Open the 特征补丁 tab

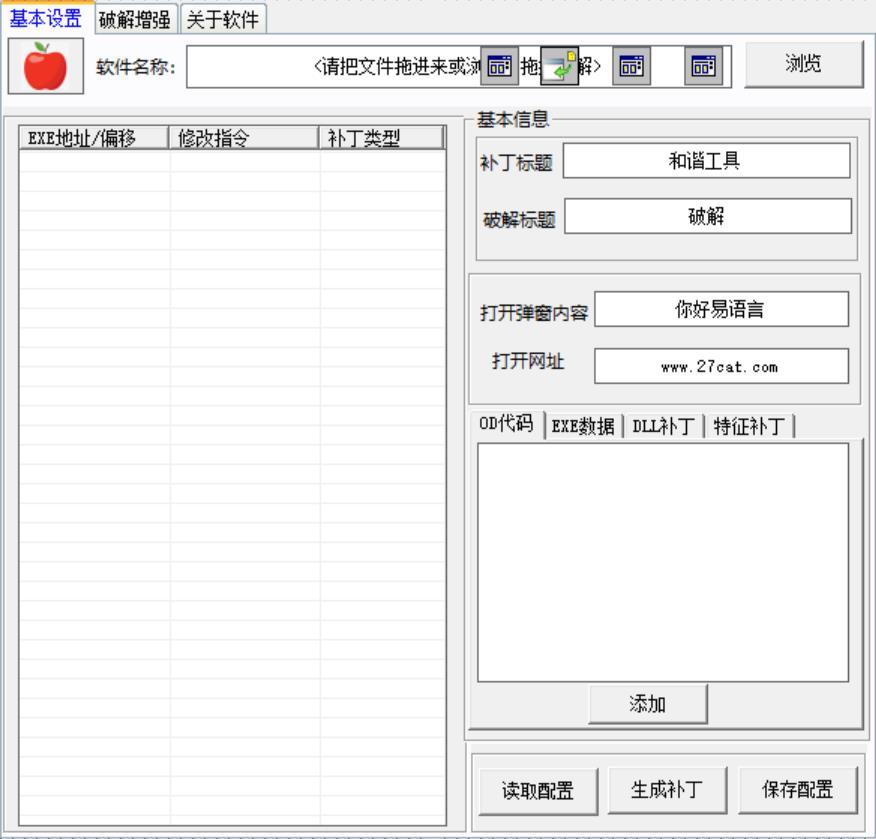749,427
